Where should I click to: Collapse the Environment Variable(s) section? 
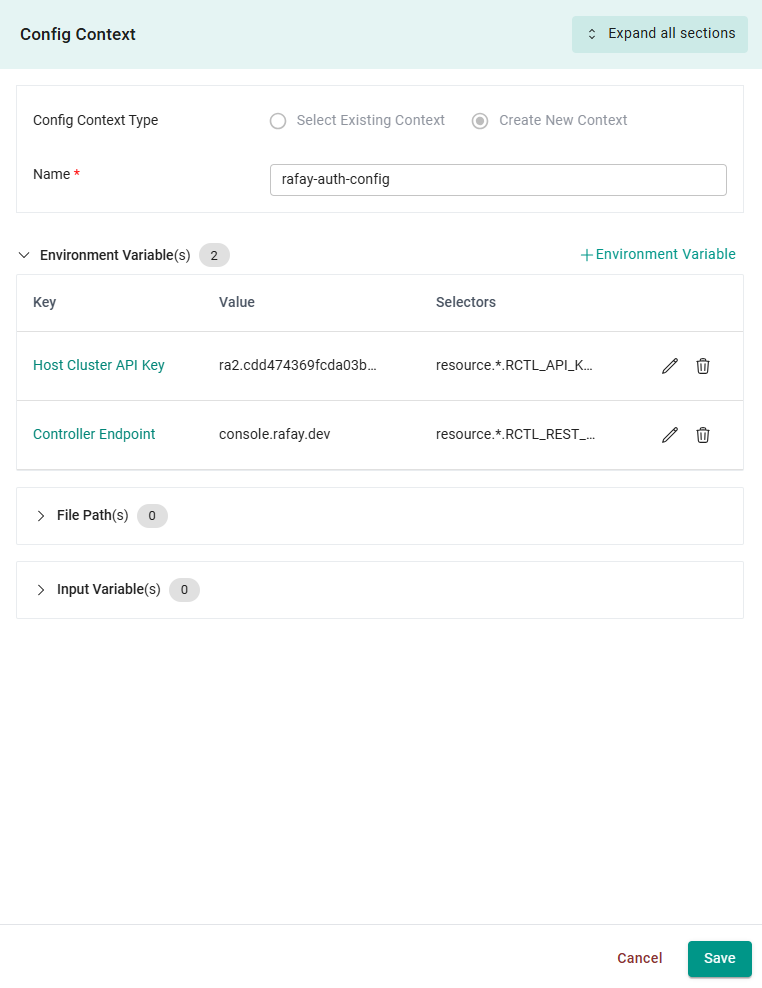click(23, 255)
